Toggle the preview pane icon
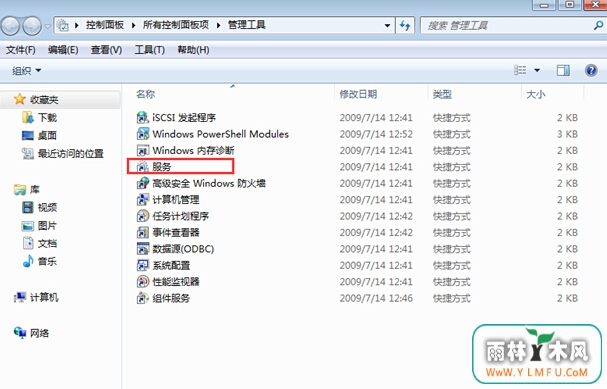607x389 pixels. click(563, 70)
